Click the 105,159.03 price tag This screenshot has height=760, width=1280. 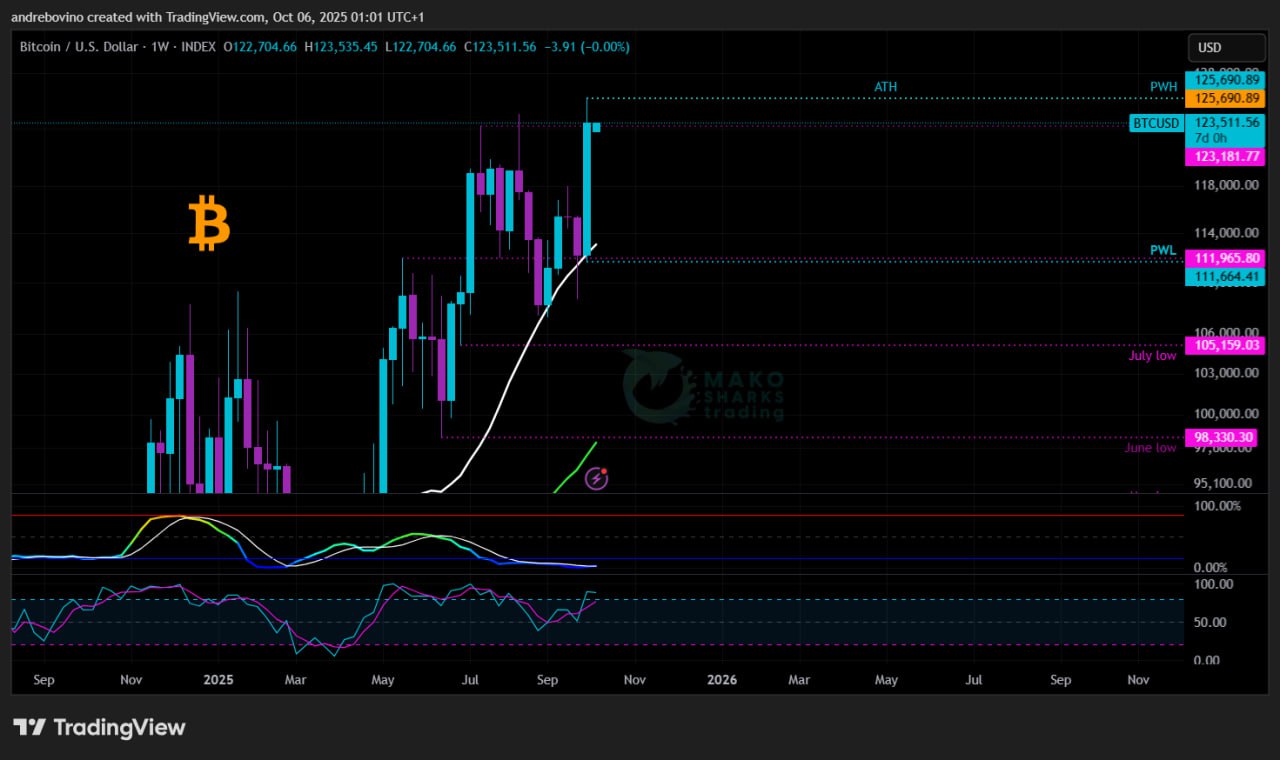point(1224,345)
